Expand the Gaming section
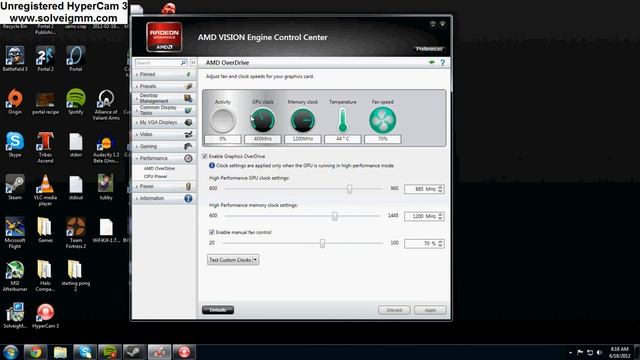The image size is (640, 360). point(164,146)
